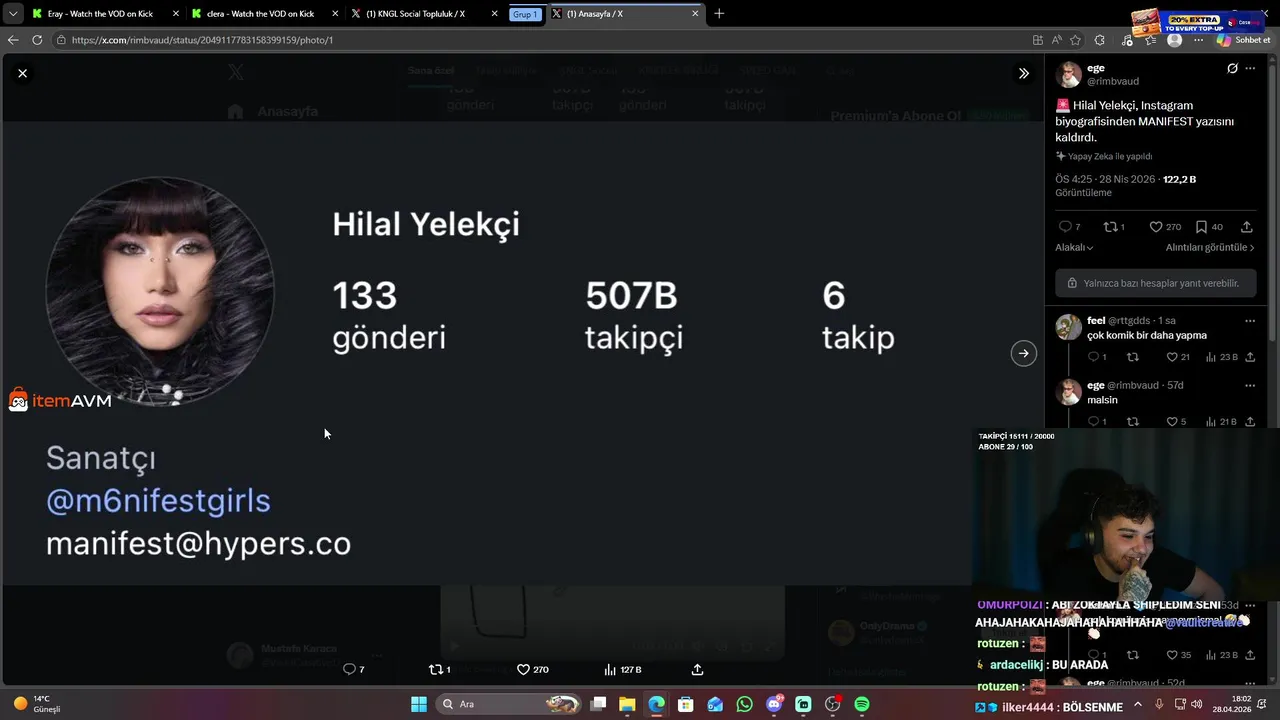This screenshot has width=1280, height=720.
Task: Open WhatsApp from taskbar
Action: [x=744, y=704]
